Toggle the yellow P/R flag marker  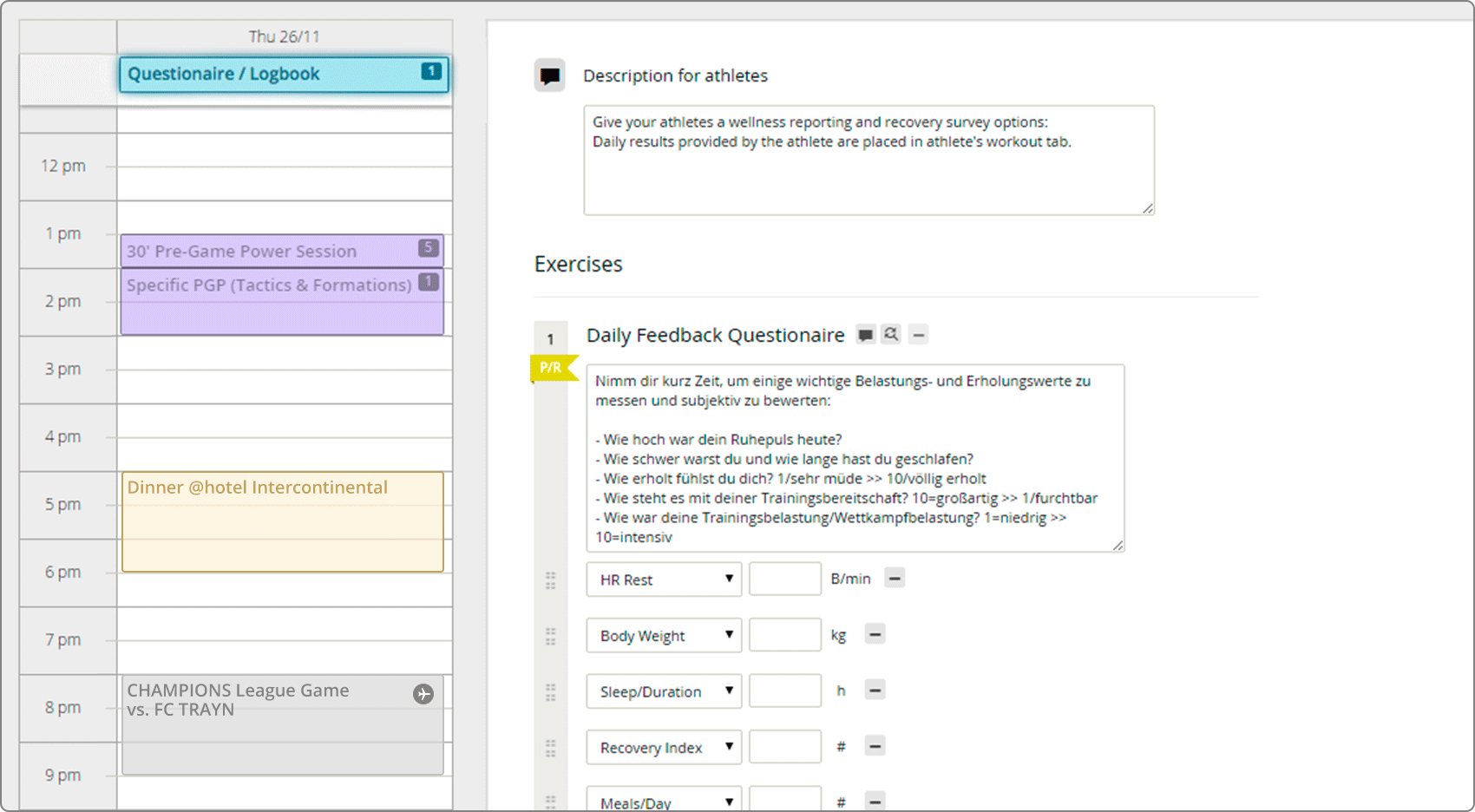click(x=551, y=368)
